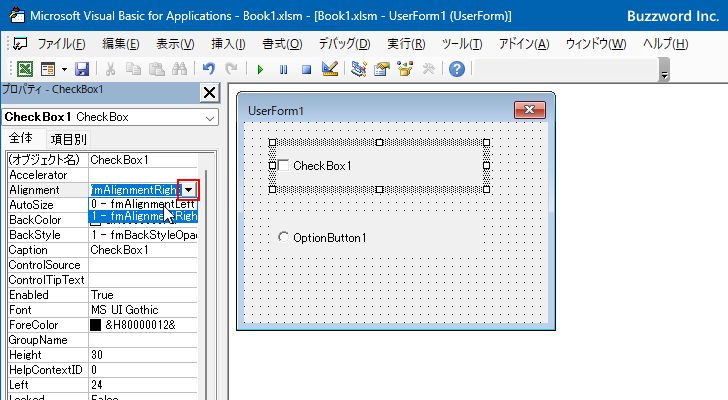Click the Insert UserForm toolbar icon
The width and height of the screenshot is (728, 400).
(48, 69)
